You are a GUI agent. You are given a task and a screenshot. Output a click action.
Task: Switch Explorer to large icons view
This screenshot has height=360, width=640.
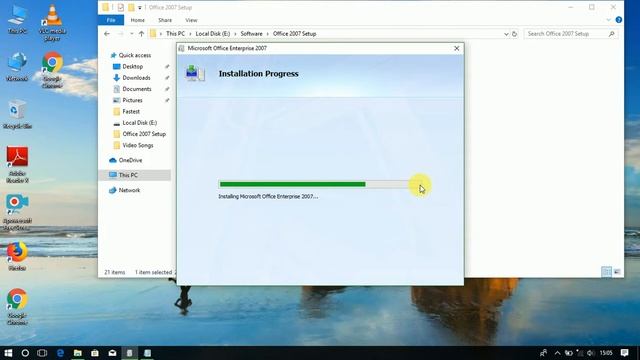tap(617, 272)
